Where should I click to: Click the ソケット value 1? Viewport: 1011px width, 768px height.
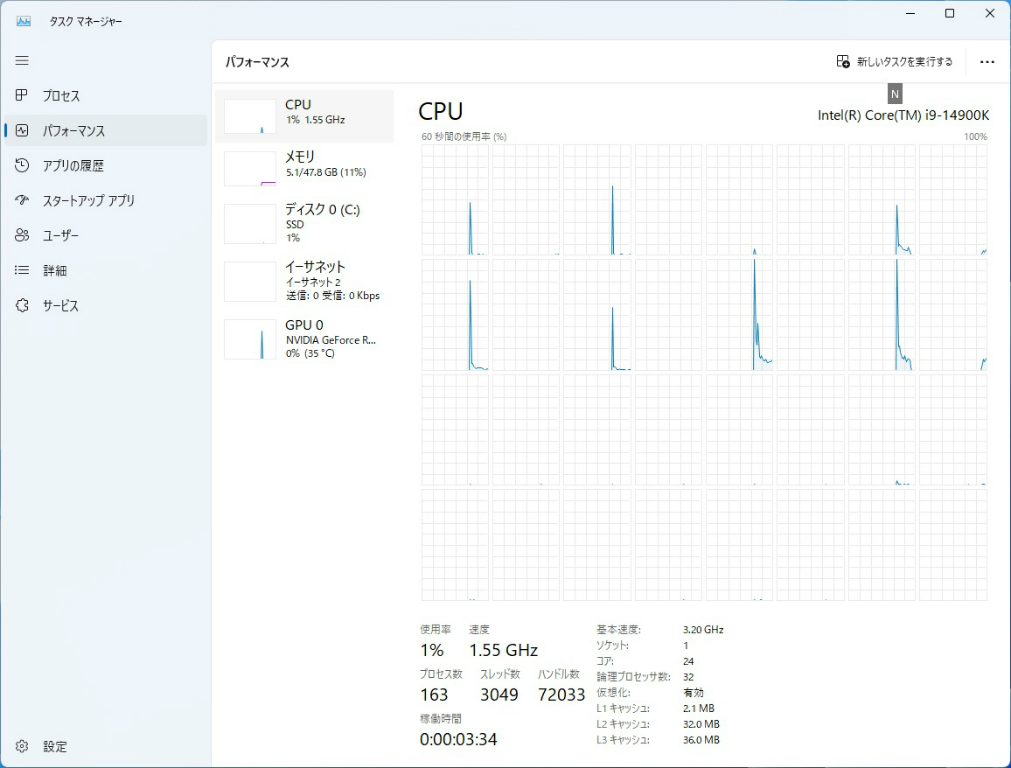686,645
